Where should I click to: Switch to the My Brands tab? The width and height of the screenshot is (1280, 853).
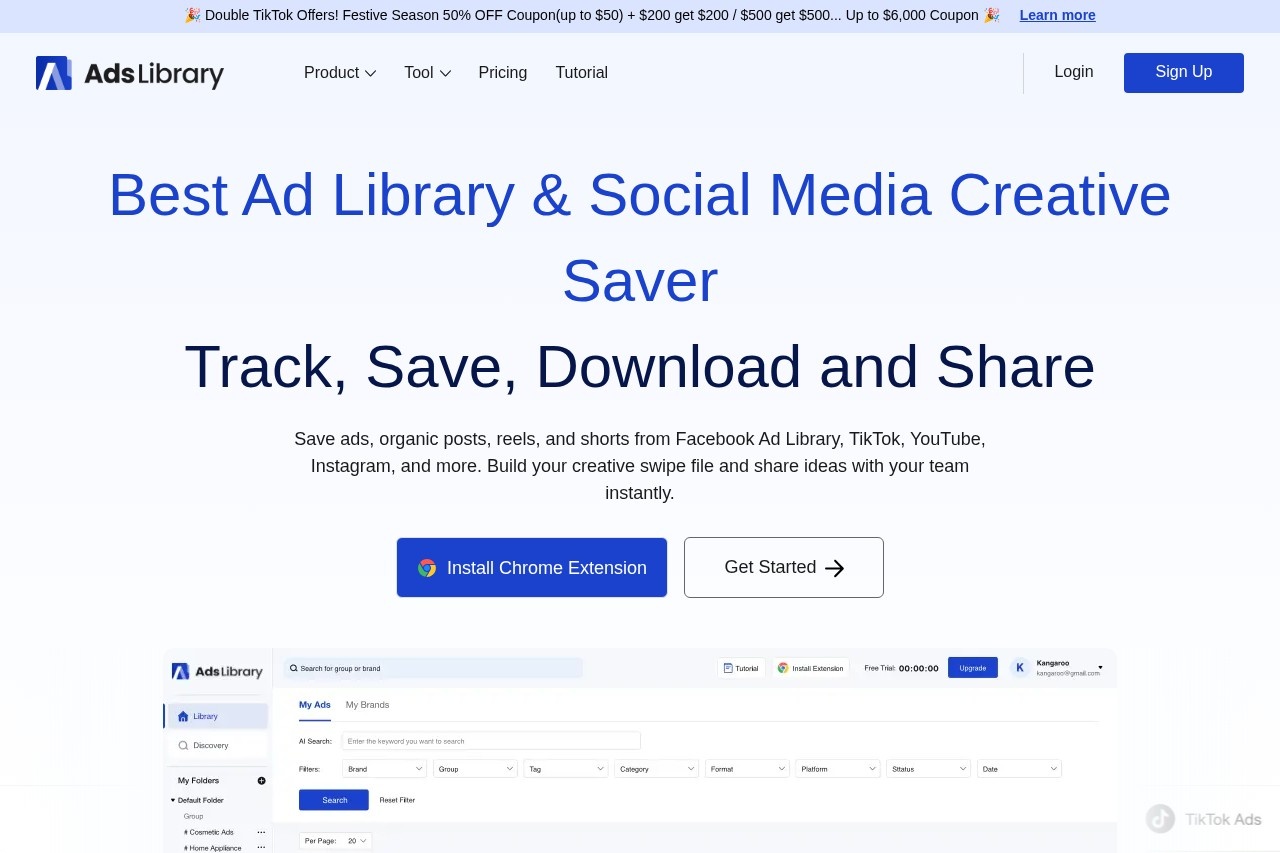point(367,705)
